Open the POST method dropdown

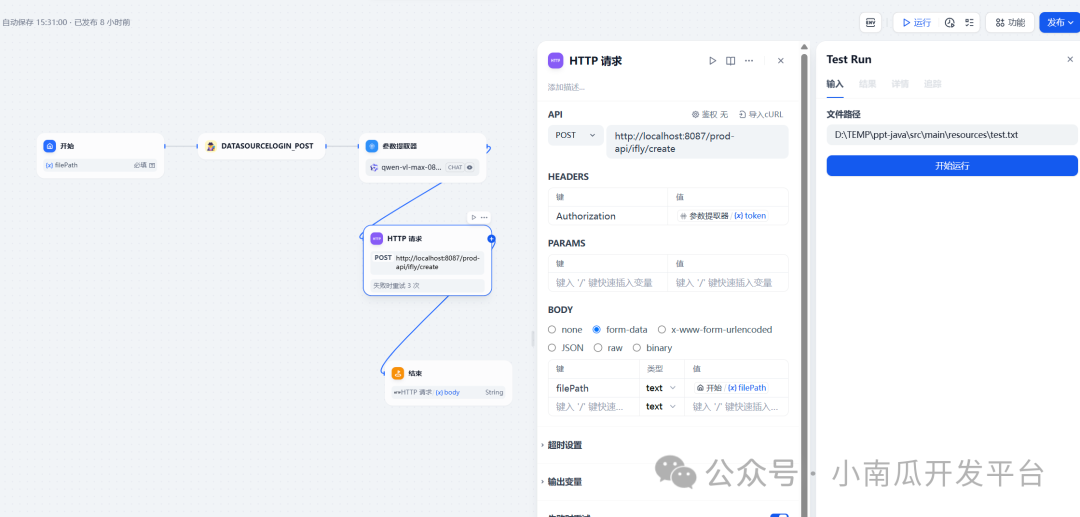pyautogui.click(x=575, y=136)
